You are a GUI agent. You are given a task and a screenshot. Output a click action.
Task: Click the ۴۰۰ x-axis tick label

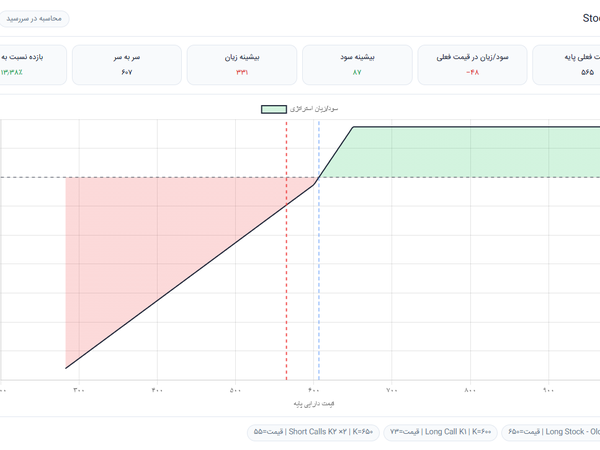157,390
